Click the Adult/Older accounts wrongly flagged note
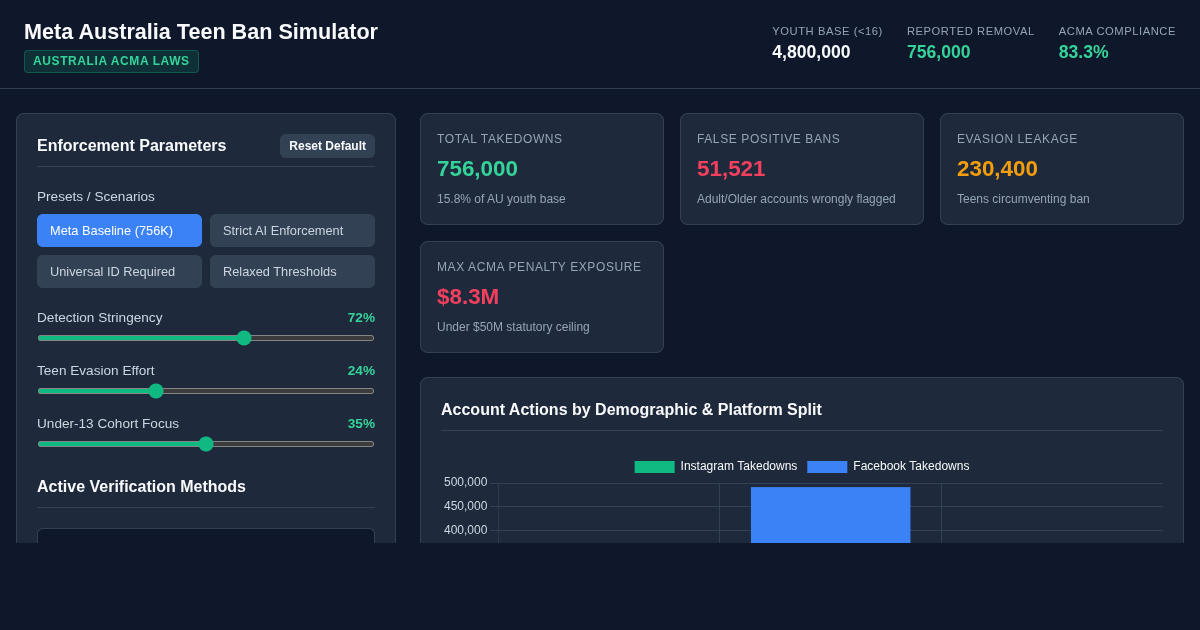1200x630 pixels. (x=796, y=199)
